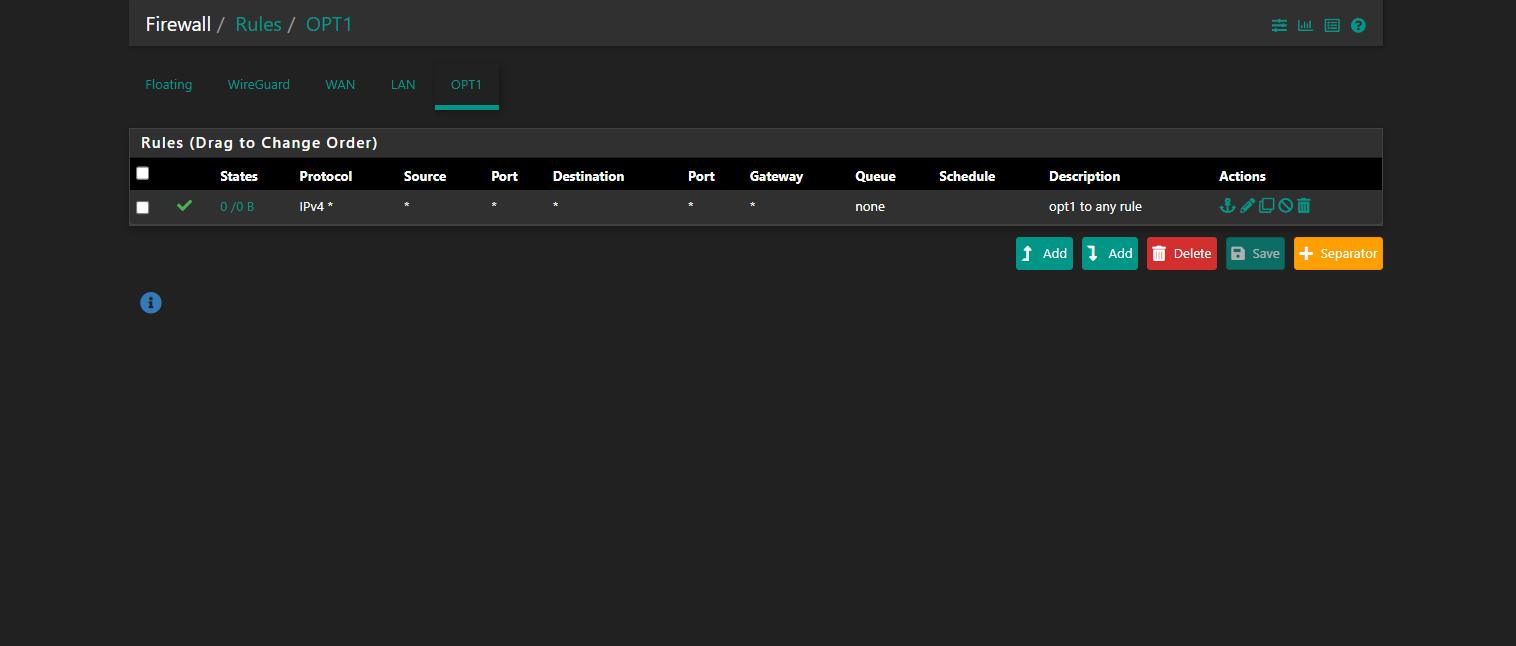1516x646 pixels.
Task: Click the green pass checkmark icon
Action: click(184, 206)
